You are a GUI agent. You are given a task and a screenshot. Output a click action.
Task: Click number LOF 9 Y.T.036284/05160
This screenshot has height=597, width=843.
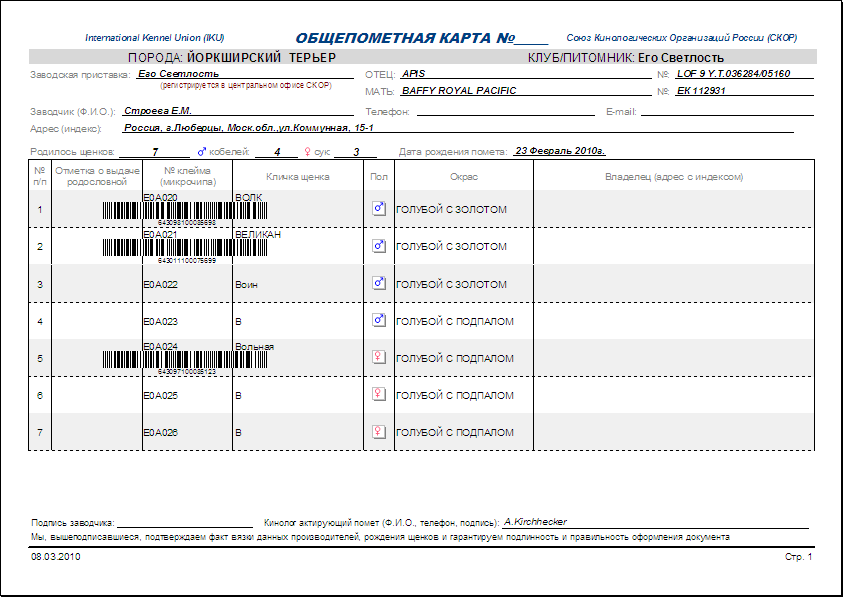(x=733, y=74)
